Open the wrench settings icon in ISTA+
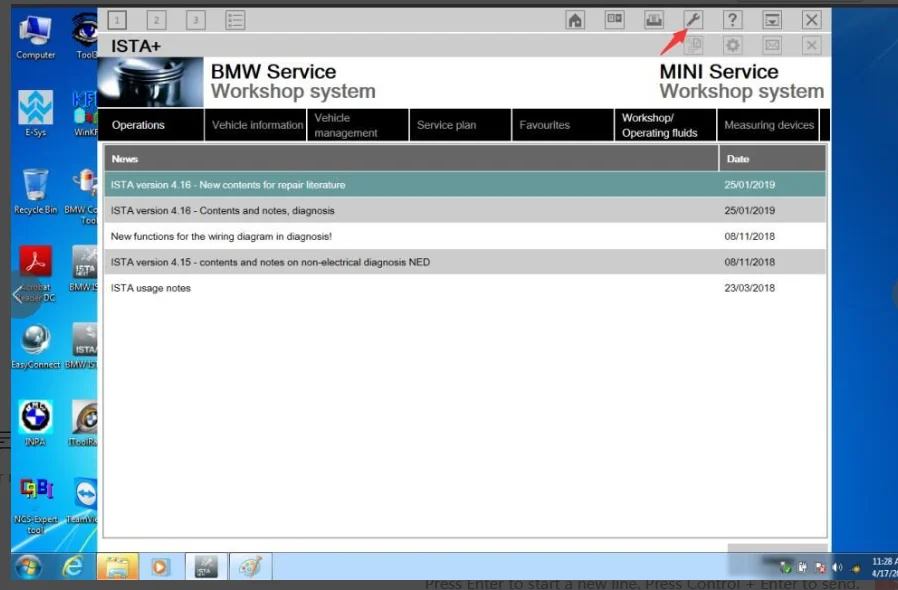The image size is (898, 590). pos(693,20)
